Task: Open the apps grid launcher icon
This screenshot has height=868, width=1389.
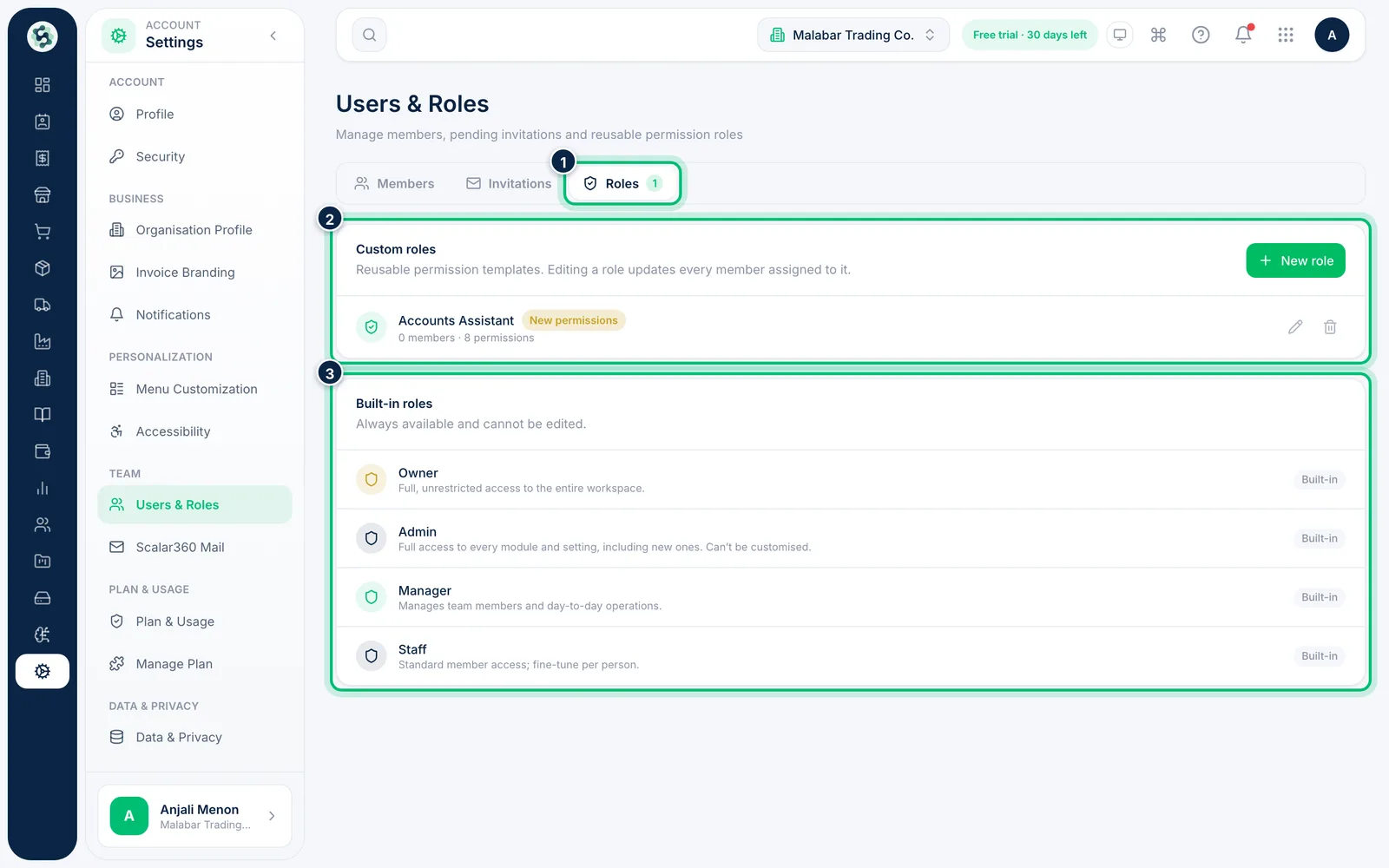Action: point(1286,35)
